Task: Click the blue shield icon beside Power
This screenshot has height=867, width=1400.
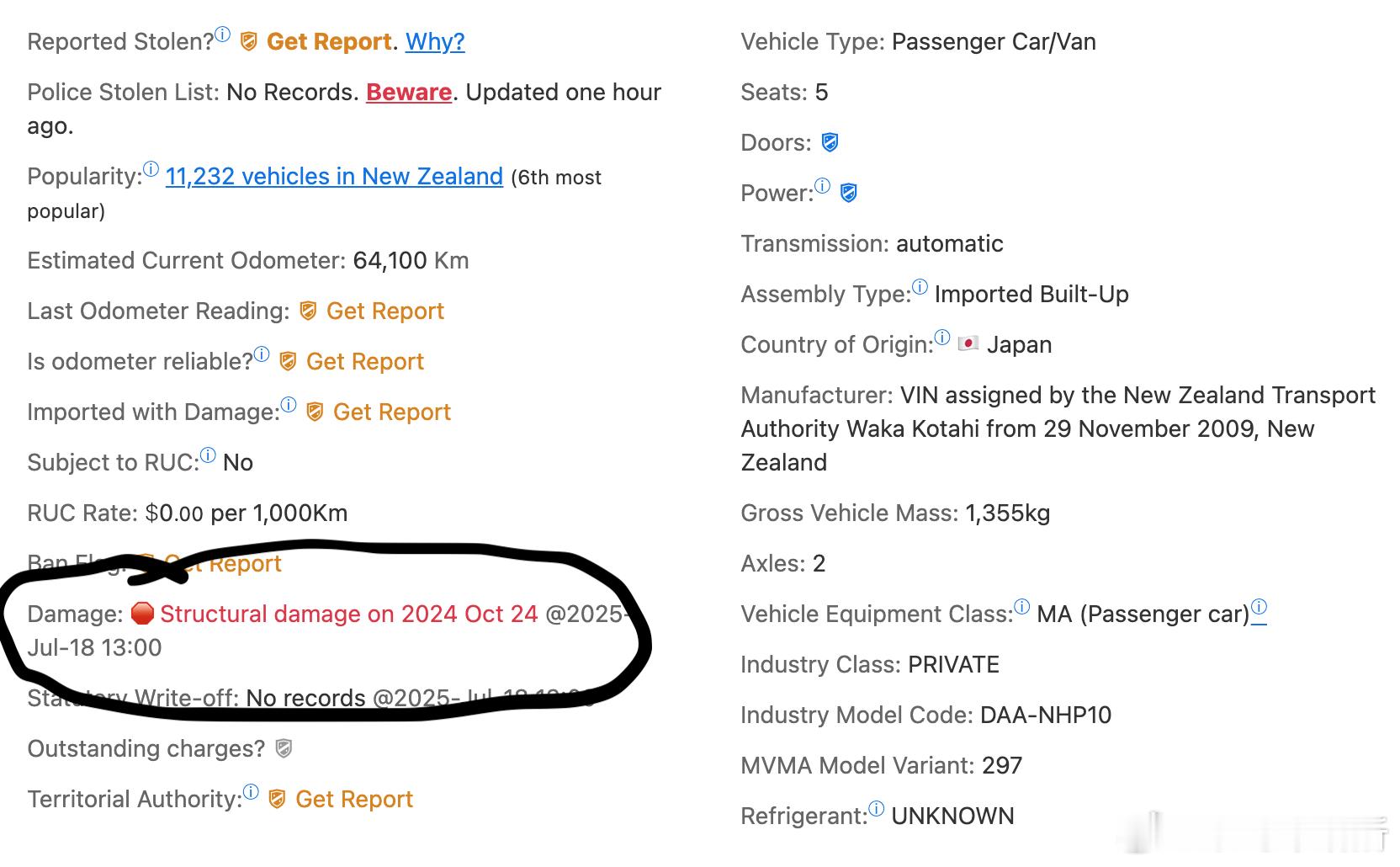Action: click(849, 193)
